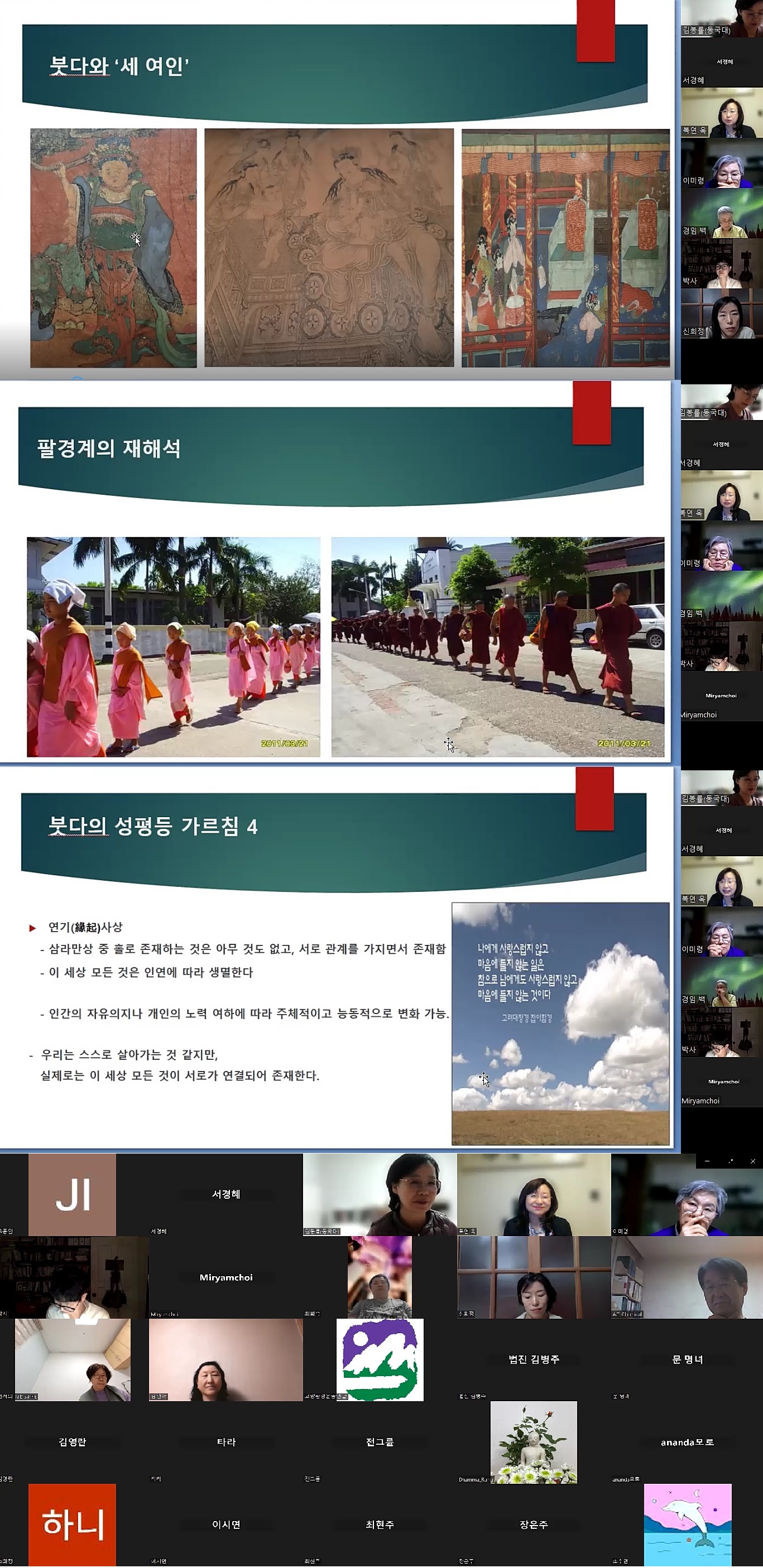Screen dimensions: 763x1568
Task: Select gallery video of woman in white room
Action: pos(73,1360)
